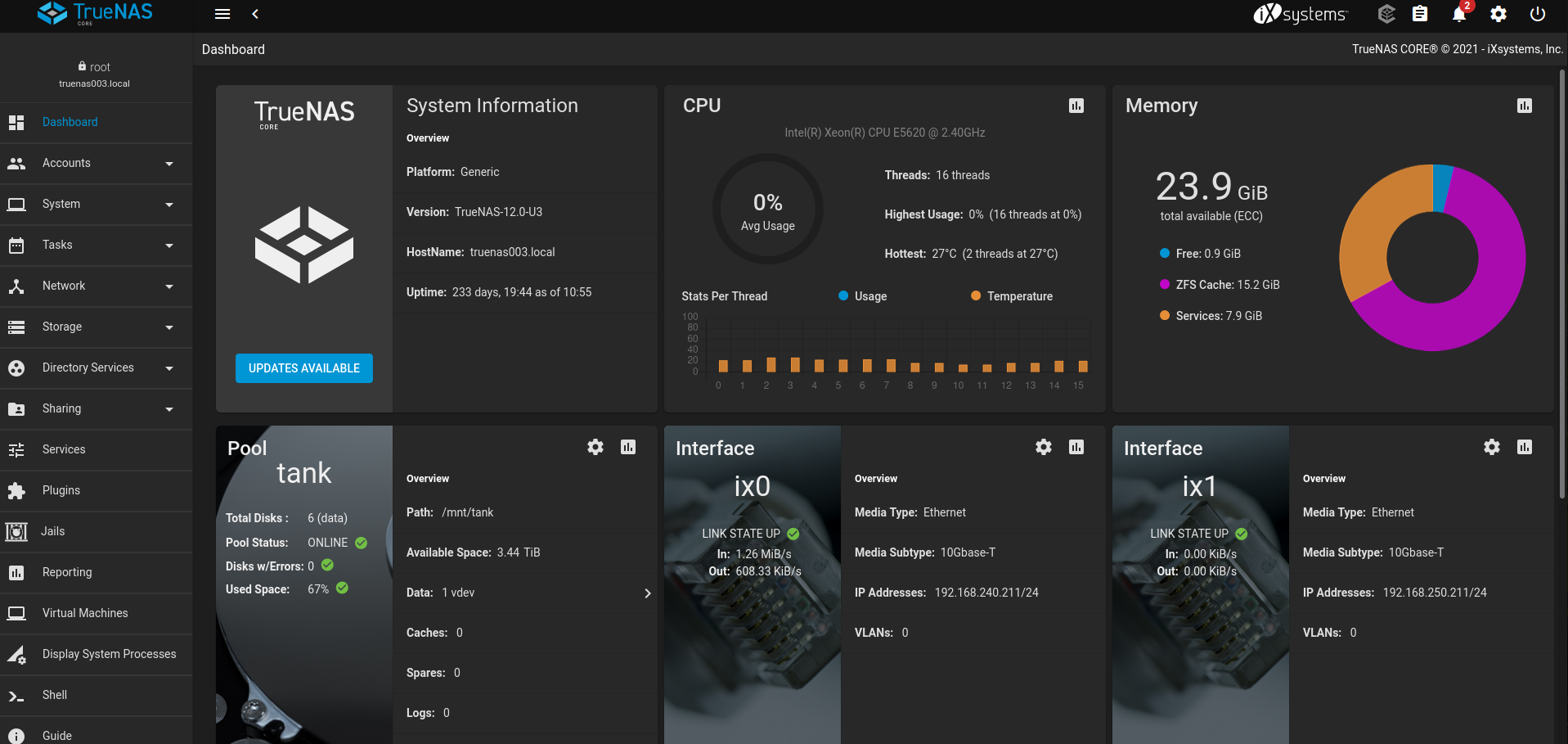
Task: Expand the Sharing menu arrow
Action: [x=169, y=409]
